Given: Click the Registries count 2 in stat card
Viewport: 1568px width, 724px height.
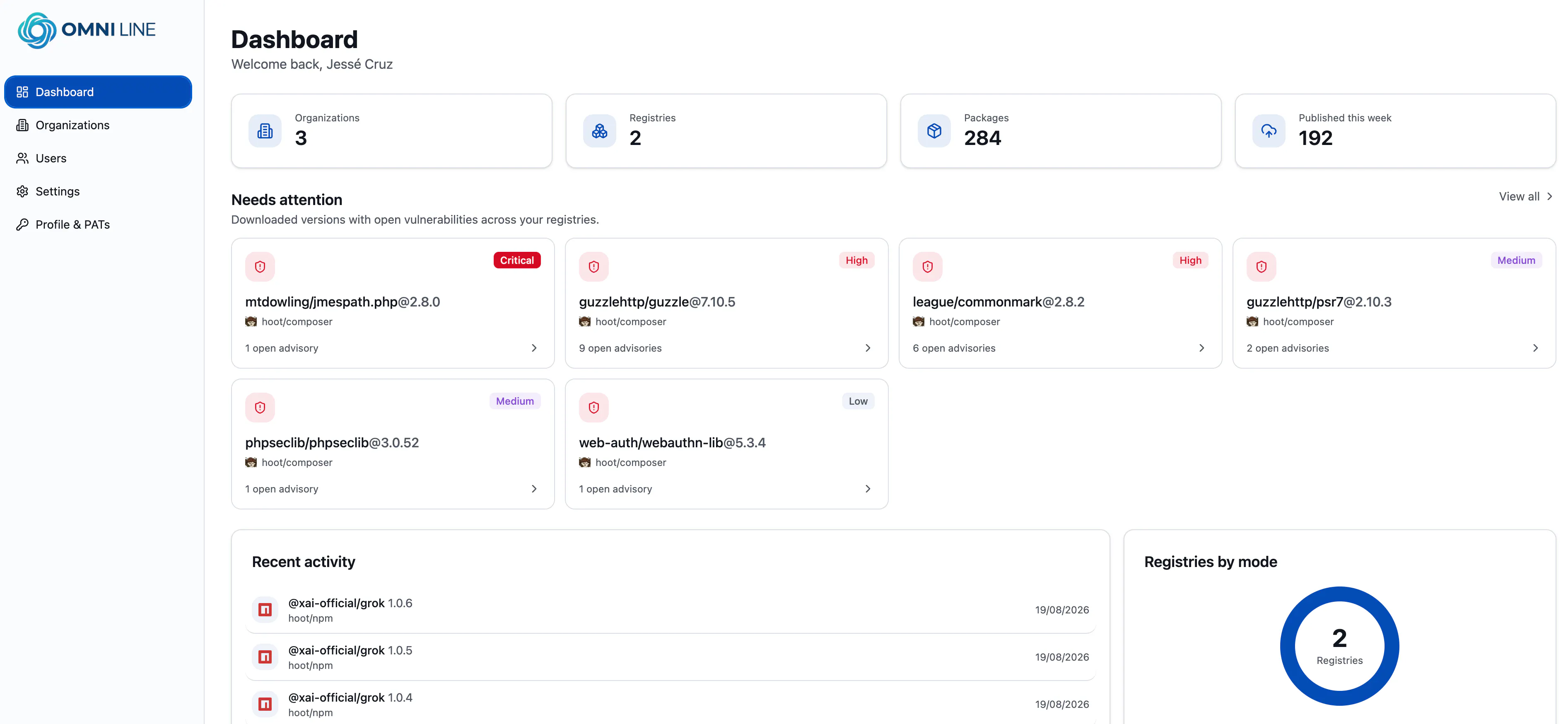Looking at the screenshot, I should pyautogui.click(x=635, y=138).
